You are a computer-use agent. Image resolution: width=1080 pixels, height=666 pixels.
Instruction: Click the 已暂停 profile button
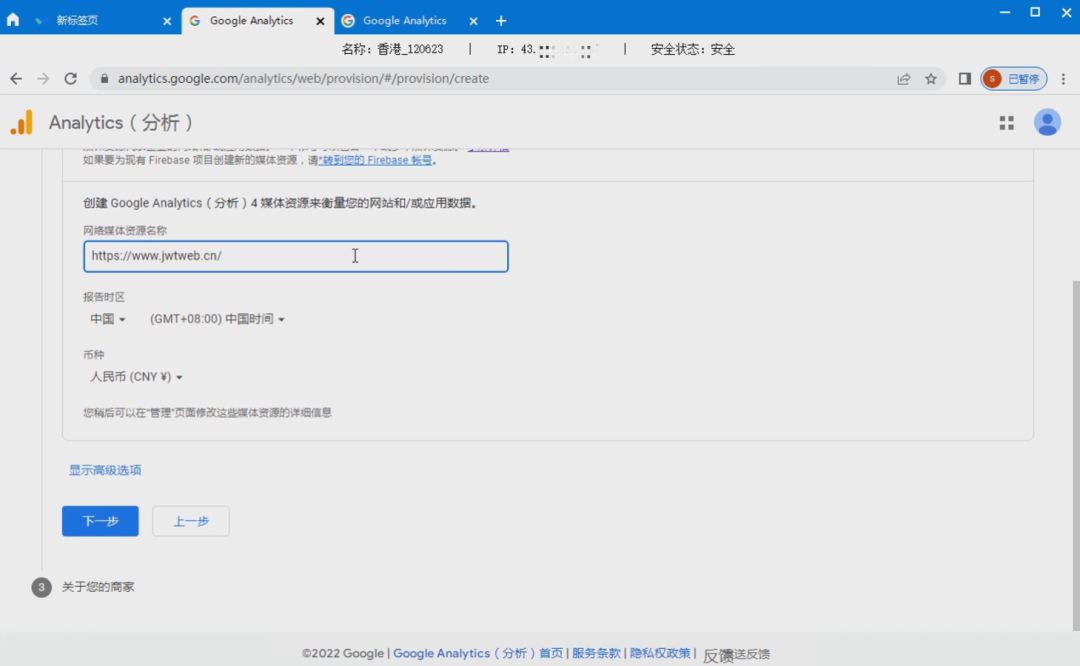pyautogui.click(x=1014, y=79)
